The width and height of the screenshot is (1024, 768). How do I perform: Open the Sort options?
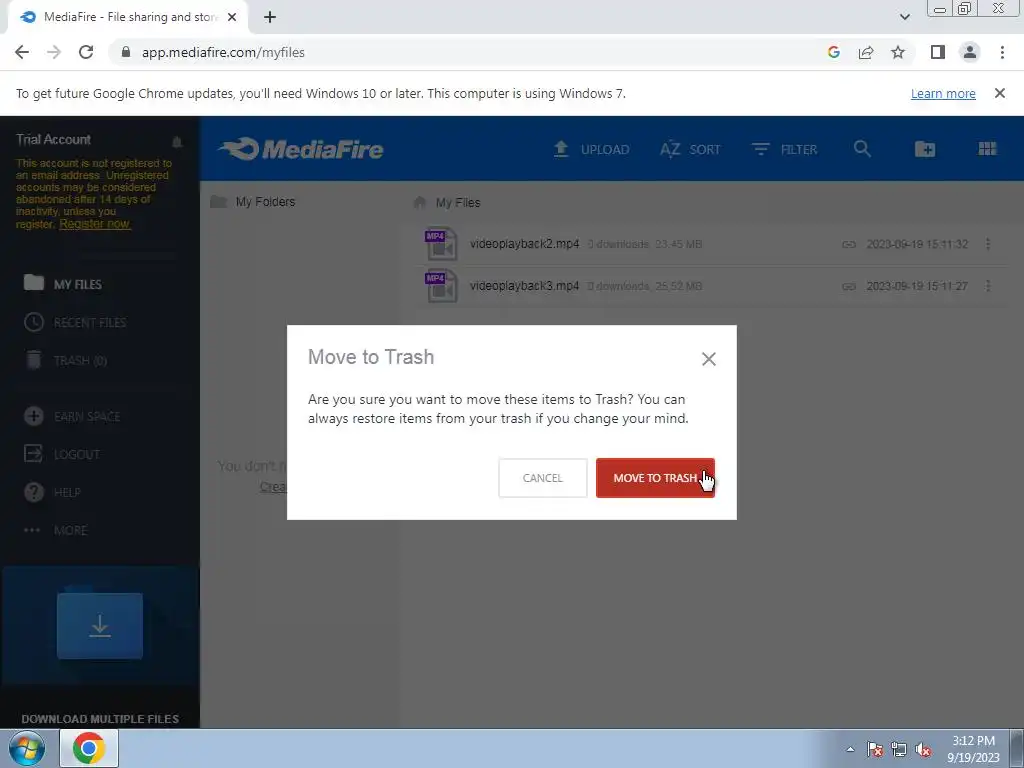pyautogui.click(x=690, y=150)
